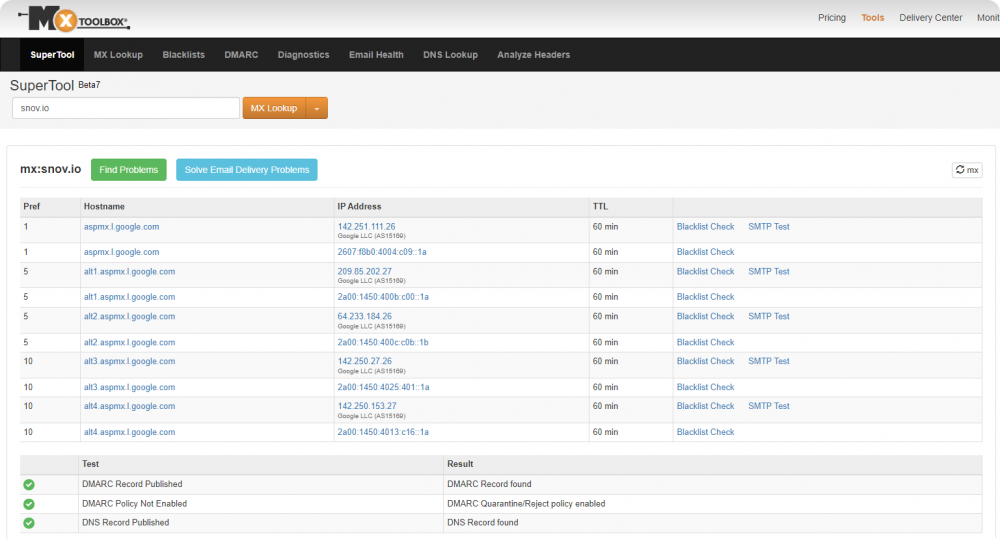Open the MX Lookup nav tab
Image resolution: width=1000 pixels, height=541 pixels.
click(x=118, y=55)
